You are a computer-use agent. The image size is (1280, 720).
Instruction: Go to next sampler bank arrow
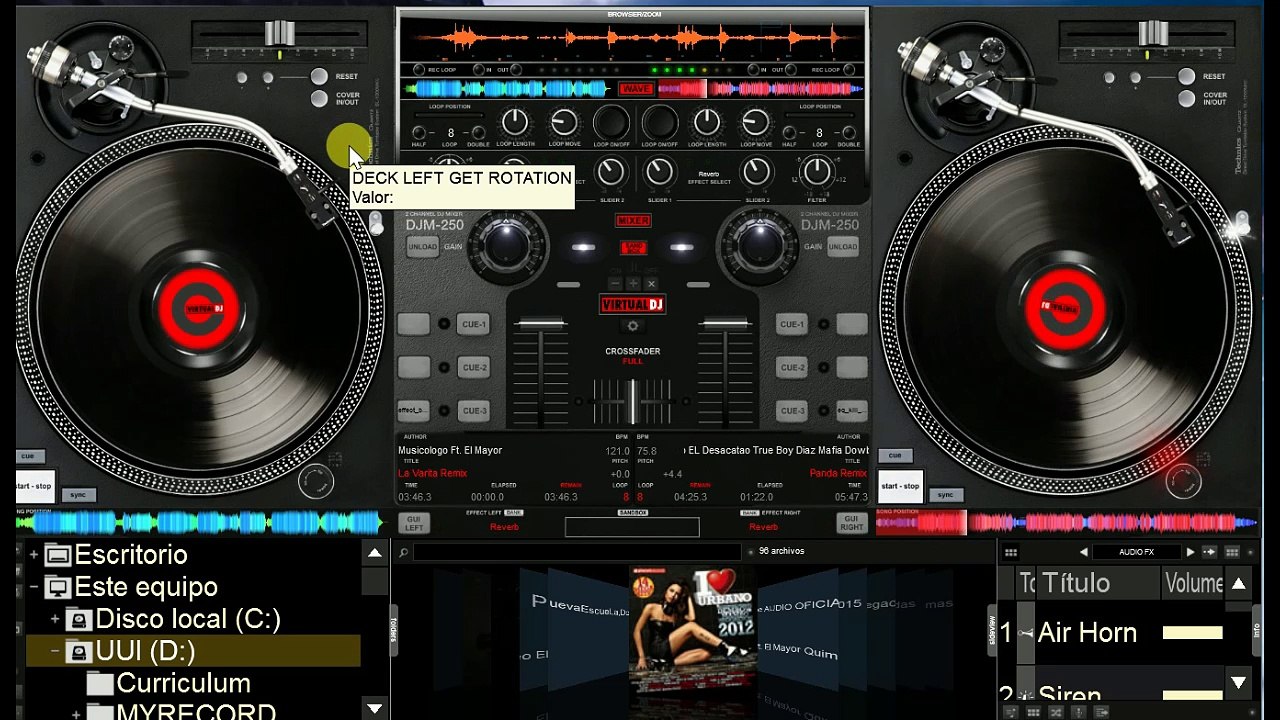click(x=1190, y=552)
